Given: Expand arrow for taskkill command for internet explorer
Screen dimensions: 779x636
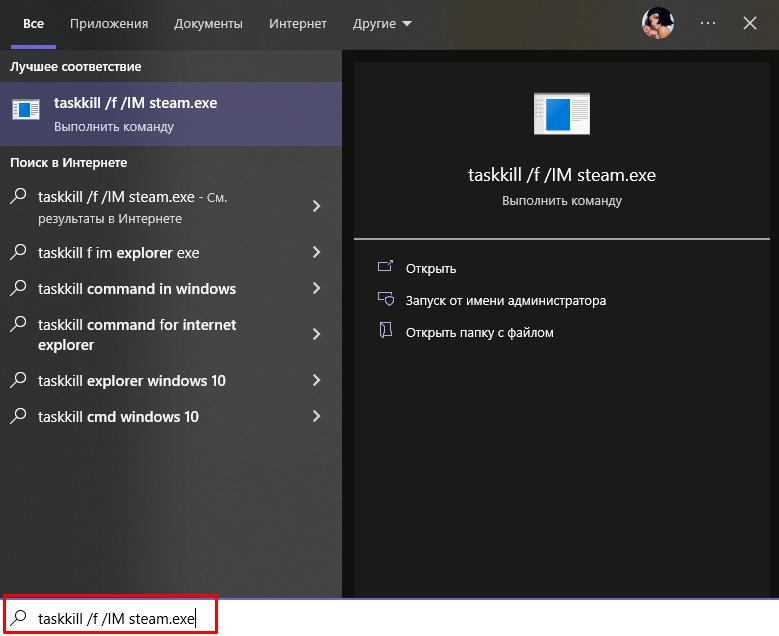Looking at the screenshot, I should coord(316,334).
